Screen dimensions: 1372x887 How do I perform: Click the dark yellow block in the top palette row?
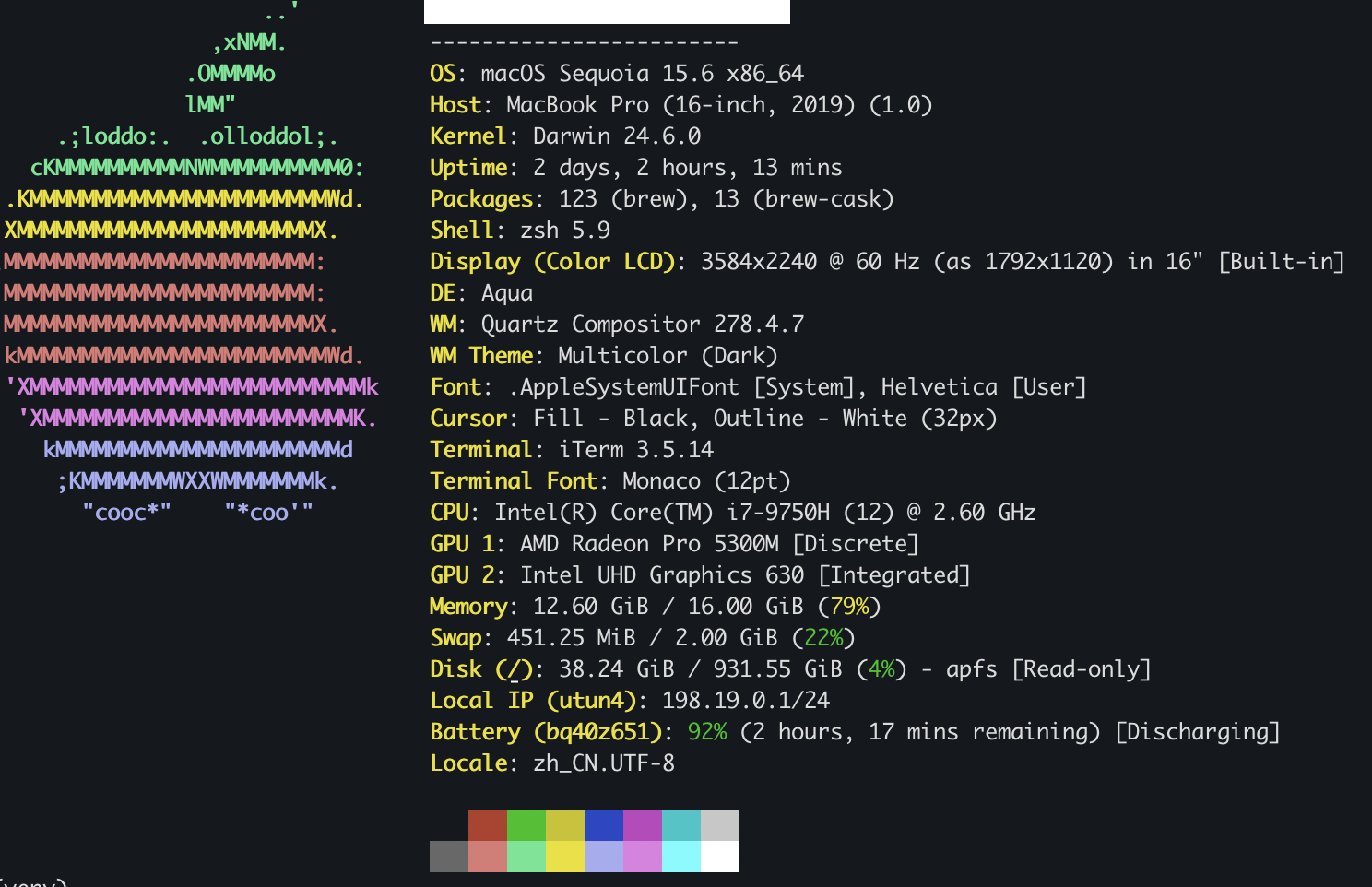point(565,825)
